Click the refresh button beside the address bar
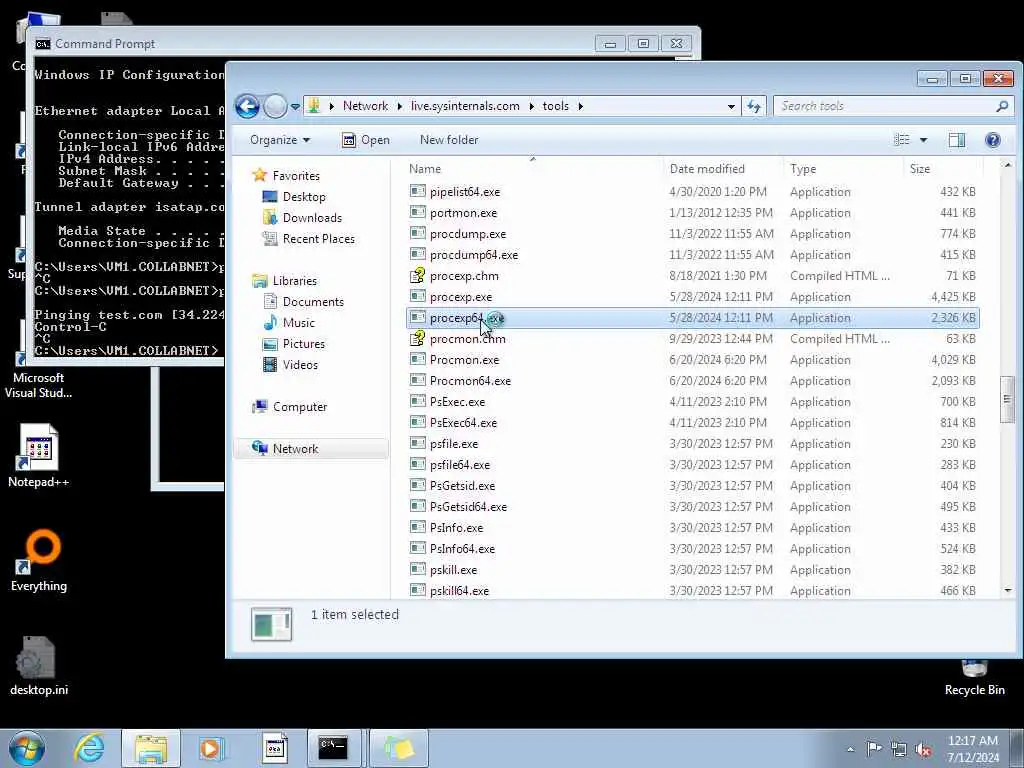The width and height of the screenshot is (1024, 768). click(x=754, y=106)
